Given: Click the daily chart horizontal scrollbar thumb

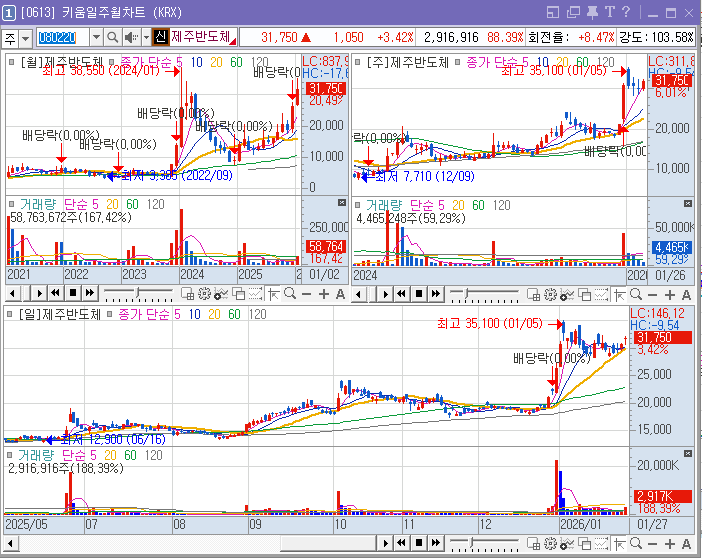Looking at the screenshot, I should (x=328, y=544).
